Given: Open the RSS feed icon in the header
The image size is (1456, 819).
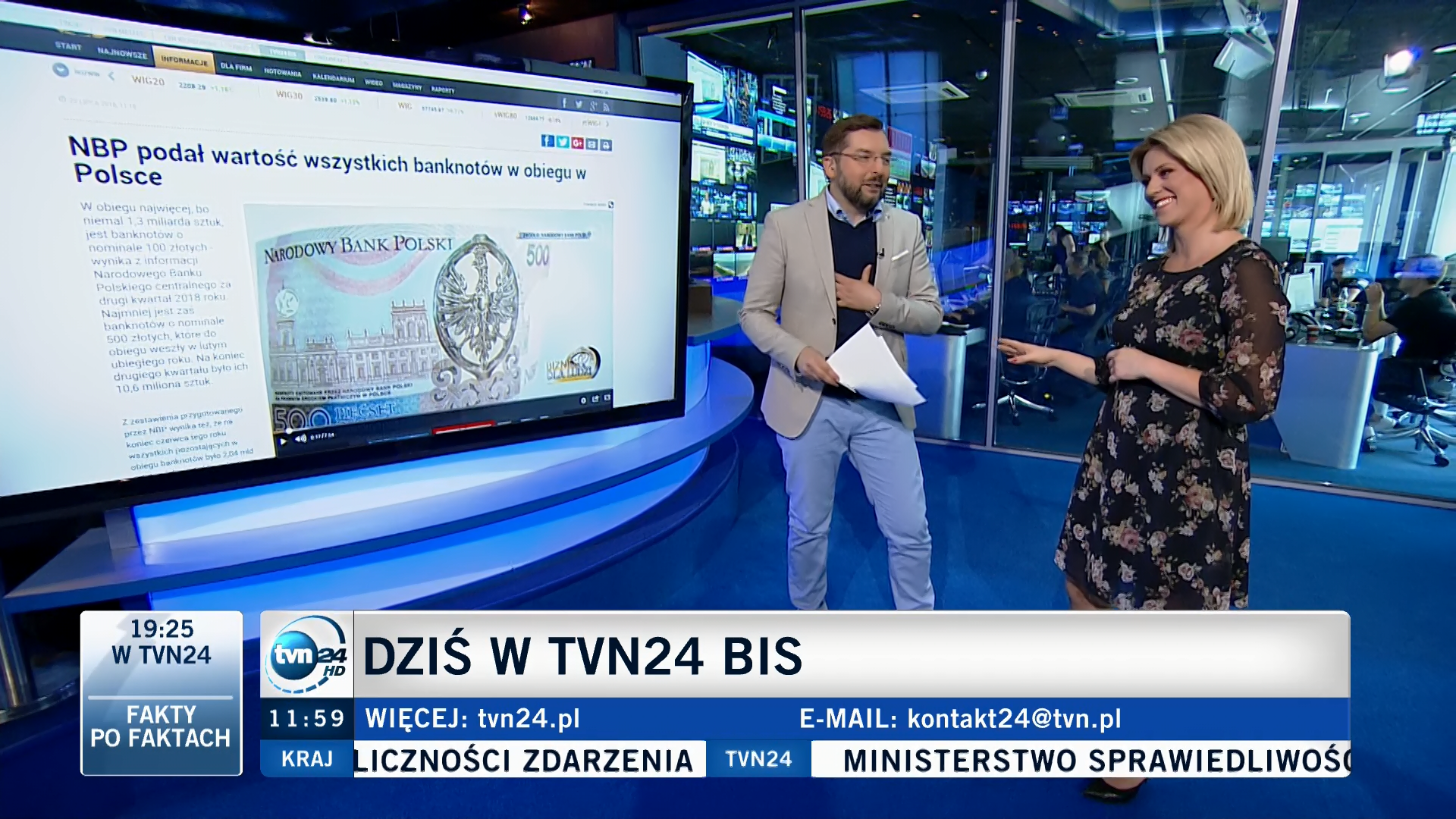Looking at the screenshot, I should pos(606,107).
